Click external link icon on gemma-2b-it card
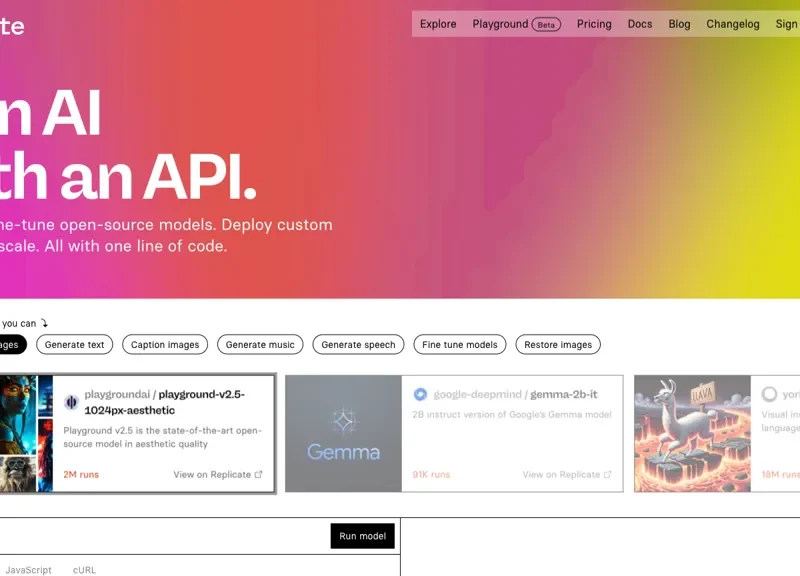 tap(608, 475)
